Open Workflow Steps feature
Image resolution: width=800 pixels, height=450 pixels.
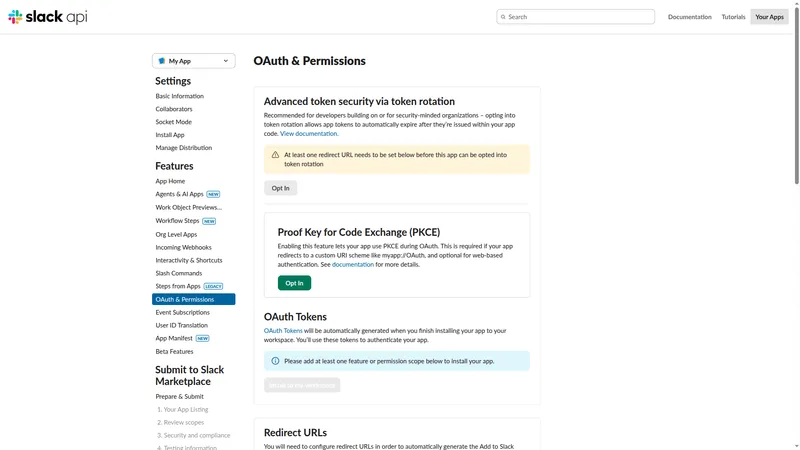click(x=178, y=220)
